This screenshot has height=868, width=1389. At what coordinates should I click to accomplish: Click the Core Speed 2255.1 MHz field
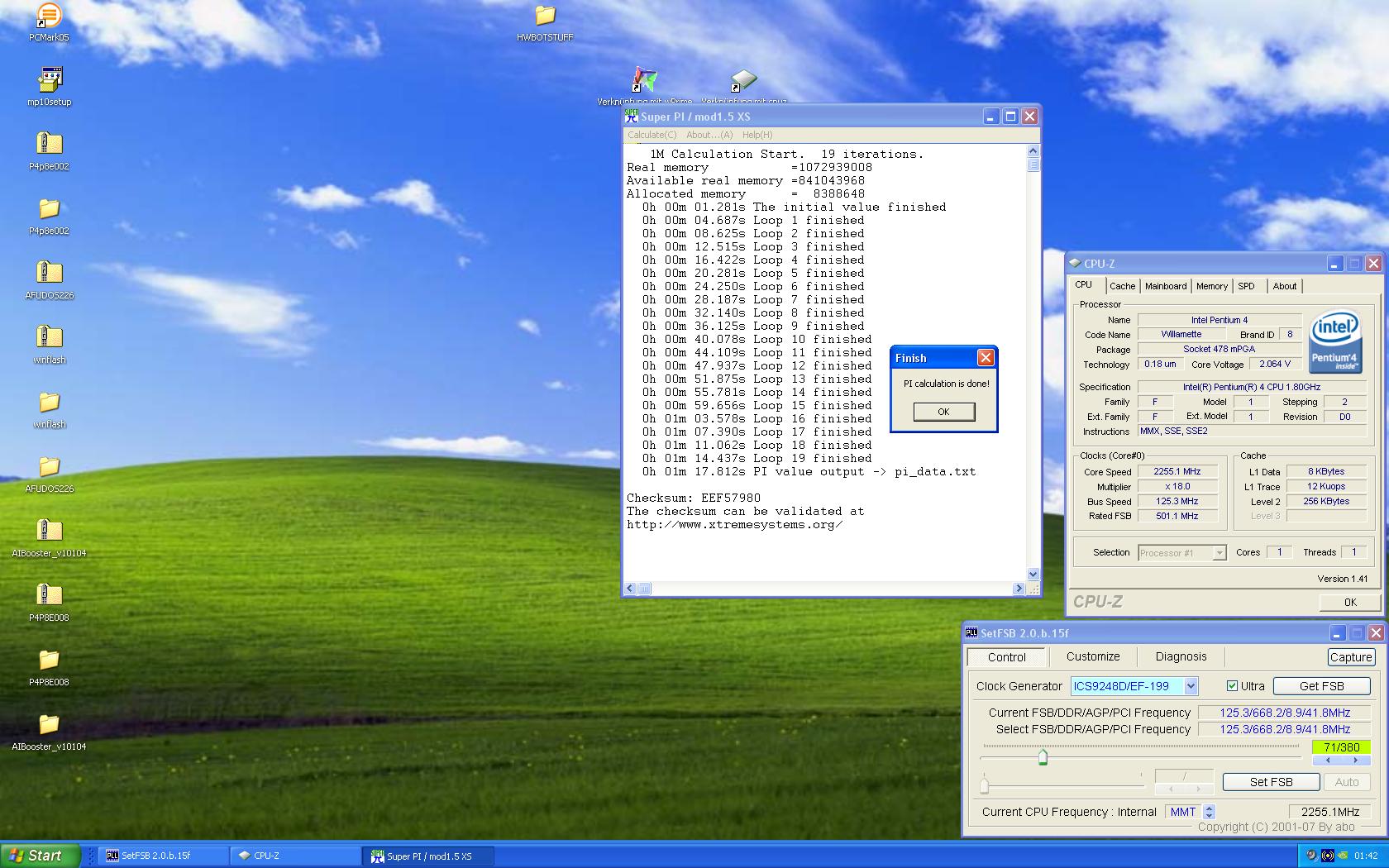point(1177,472)
